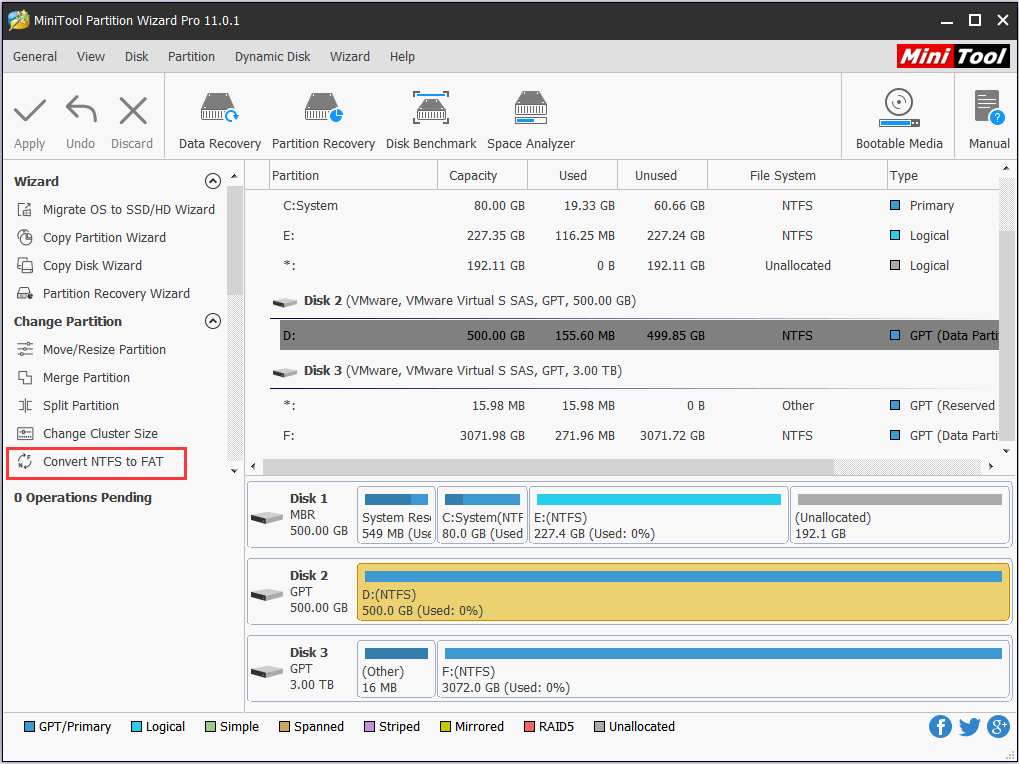Select the E: partition row in list
Viewport: 1019px width, 764px height.
pyautogui.click(x=639, y=235)
